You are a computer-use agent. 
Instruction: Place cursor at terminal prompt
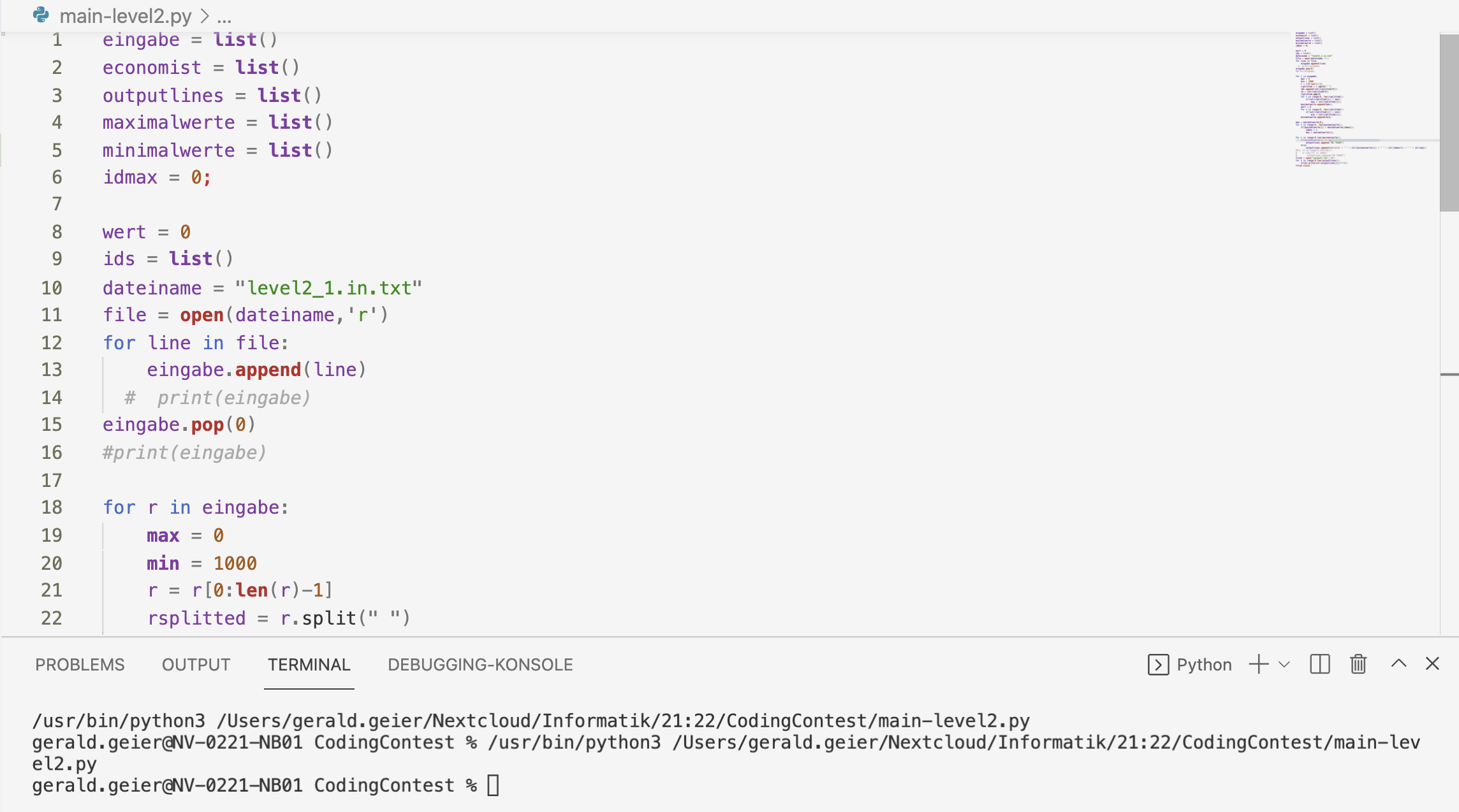493,785
